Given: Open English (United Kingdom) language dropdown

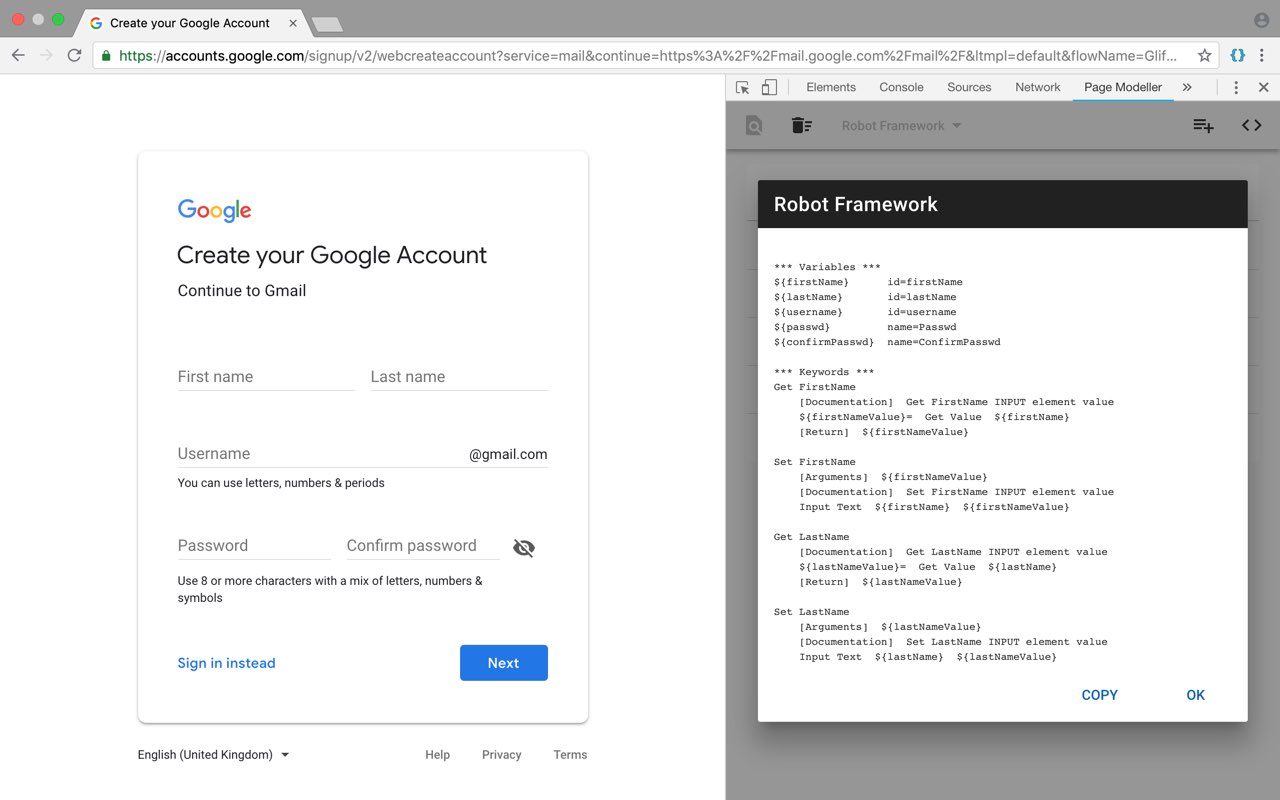Looking at the screenshot, I should pyautogui.click(x=214, y=755).
